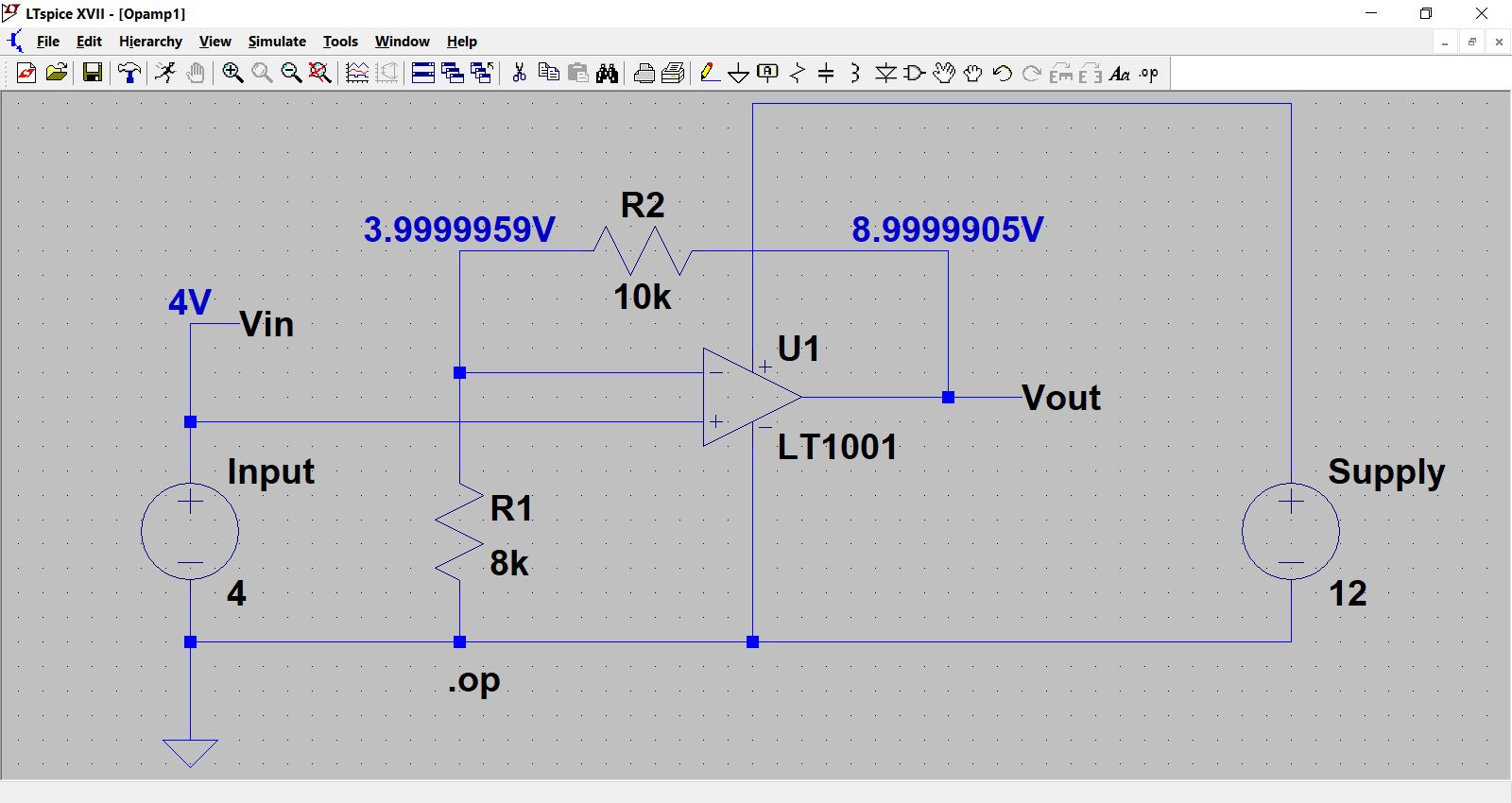Click the SPICE directive .op toolbar icon
Viewport: 1512px width, 803px height.
coord(1149,73)
